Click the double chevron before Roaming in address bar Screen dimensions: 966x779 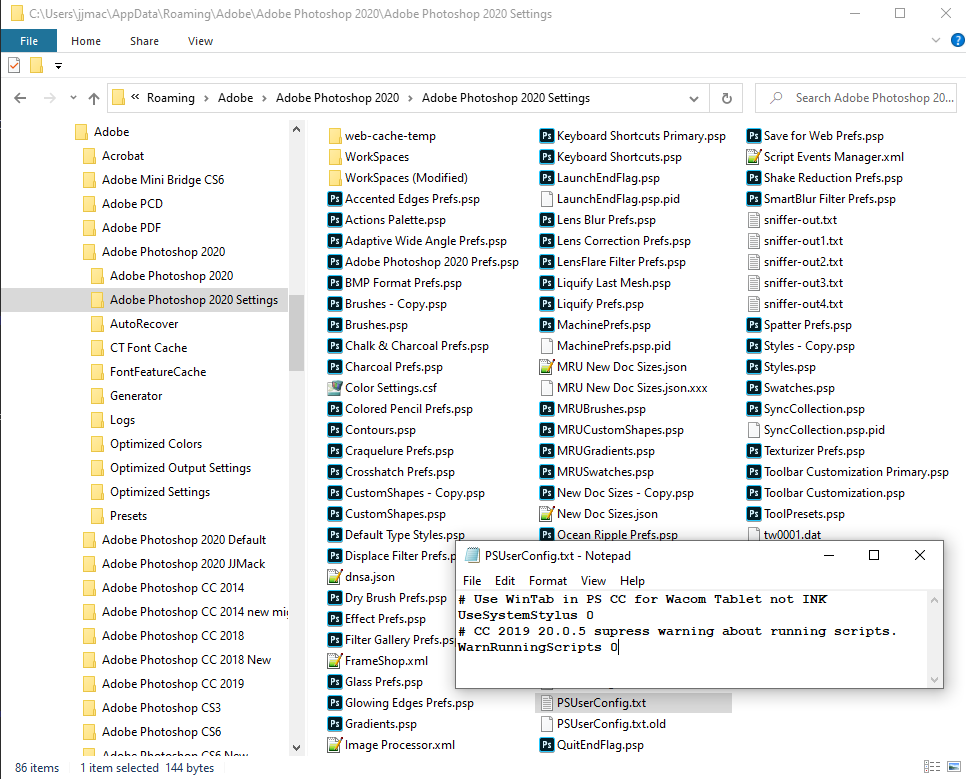pyautogui.click(x=135, y=97)
